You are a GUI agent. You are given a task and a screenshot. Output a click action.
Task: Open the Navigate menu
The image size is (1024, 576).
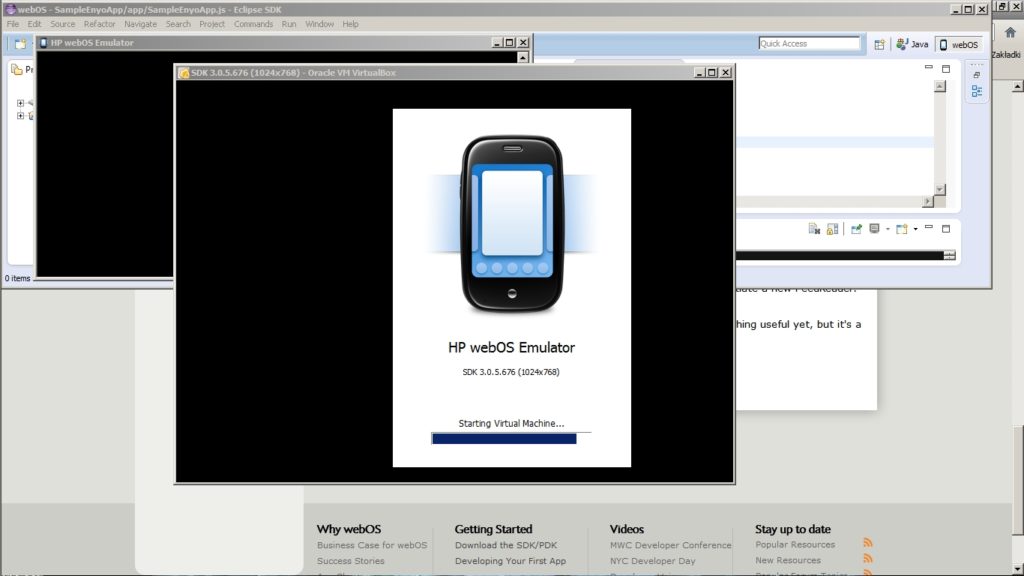coord(140,24)
